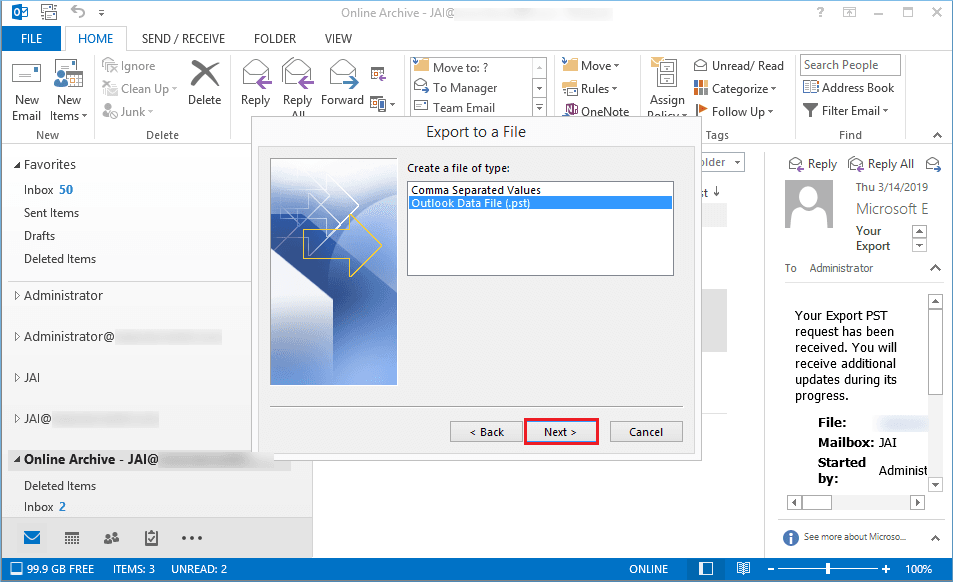Click Send/Receive All Folders quick access icon
Image resolution: width=953 pixels, height=582 pixels.
click(49, 12)
